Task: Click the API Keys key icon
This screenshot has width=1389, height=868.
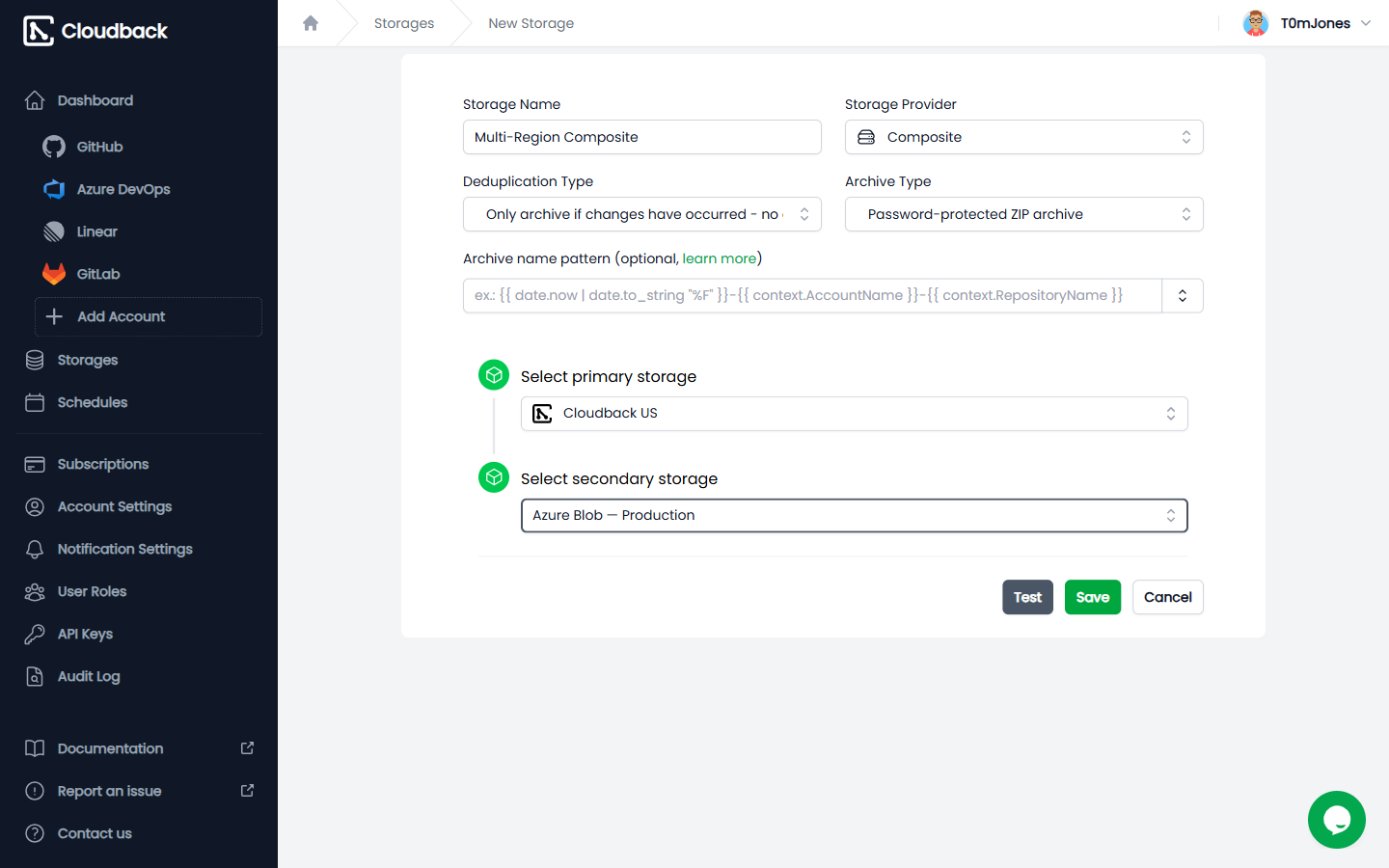Action: tap(35, 634)
